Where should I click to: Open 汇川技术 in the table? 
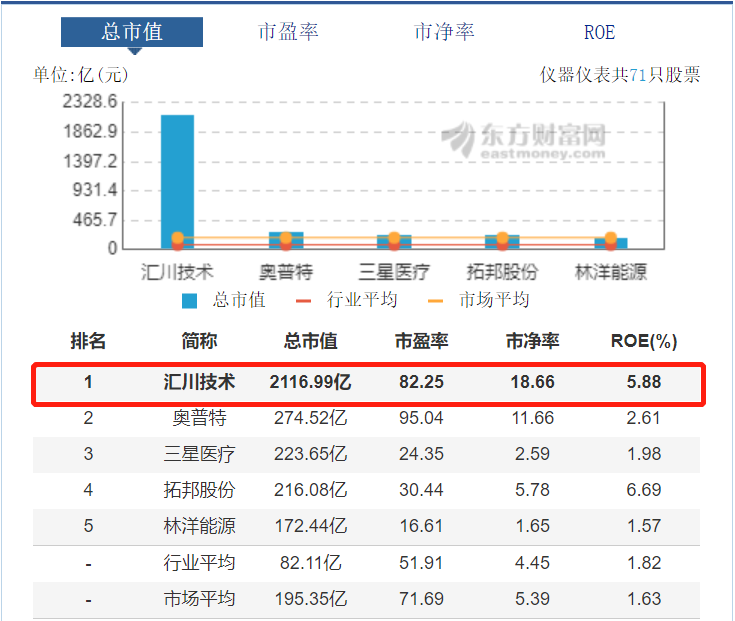click(x=199, y=382)
